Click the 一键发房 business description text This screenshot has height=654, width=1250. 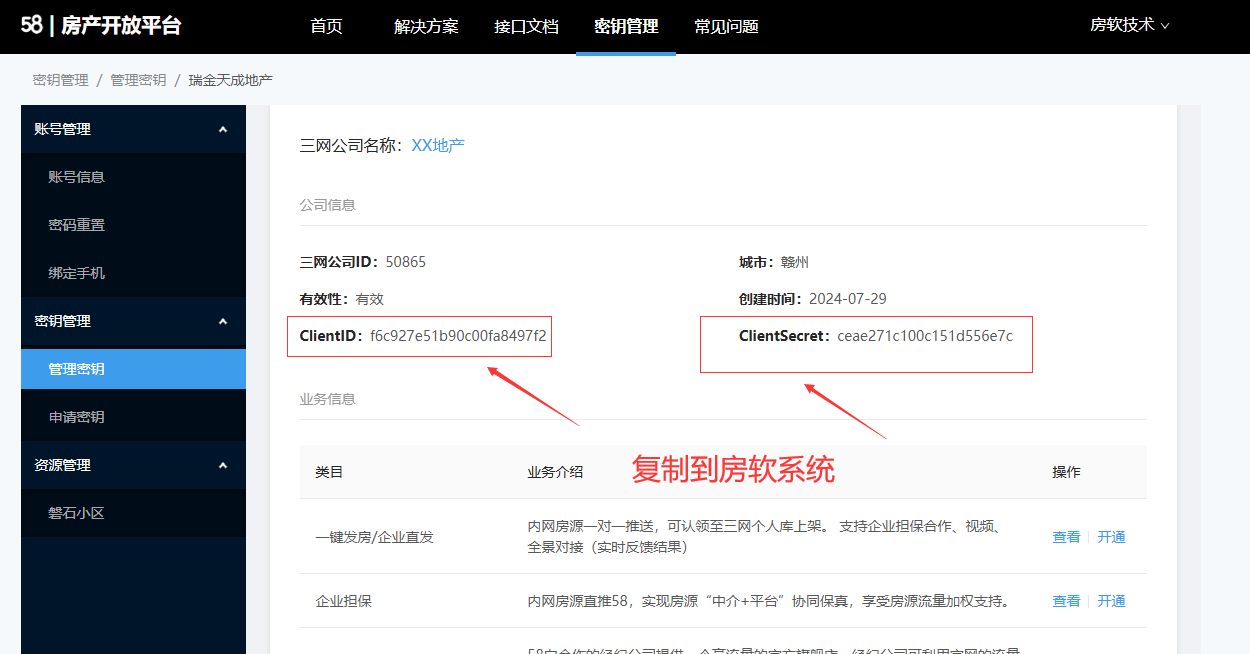(764, 537)
